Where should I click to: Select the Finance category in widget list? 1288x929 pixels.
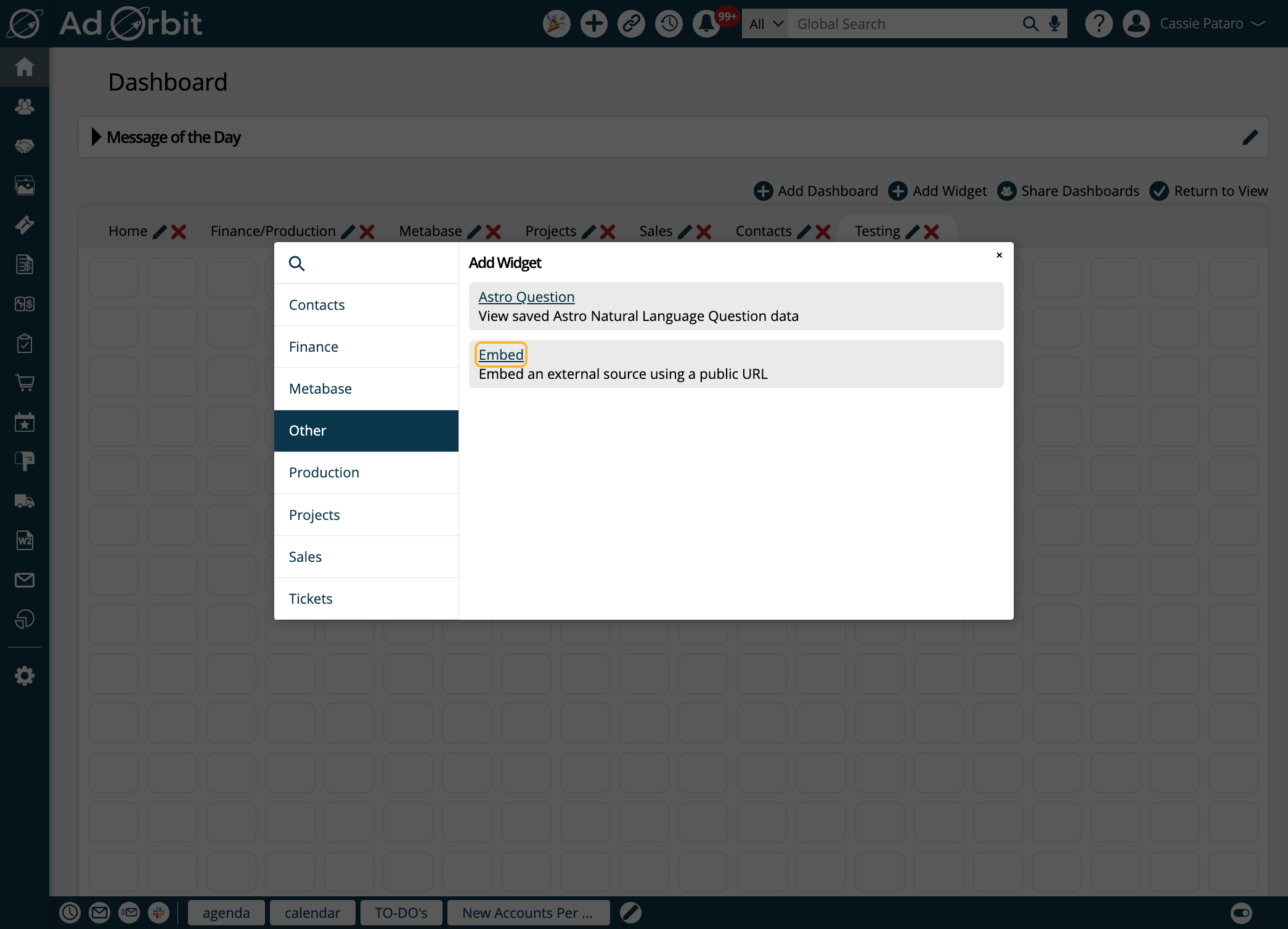(313, 346)
